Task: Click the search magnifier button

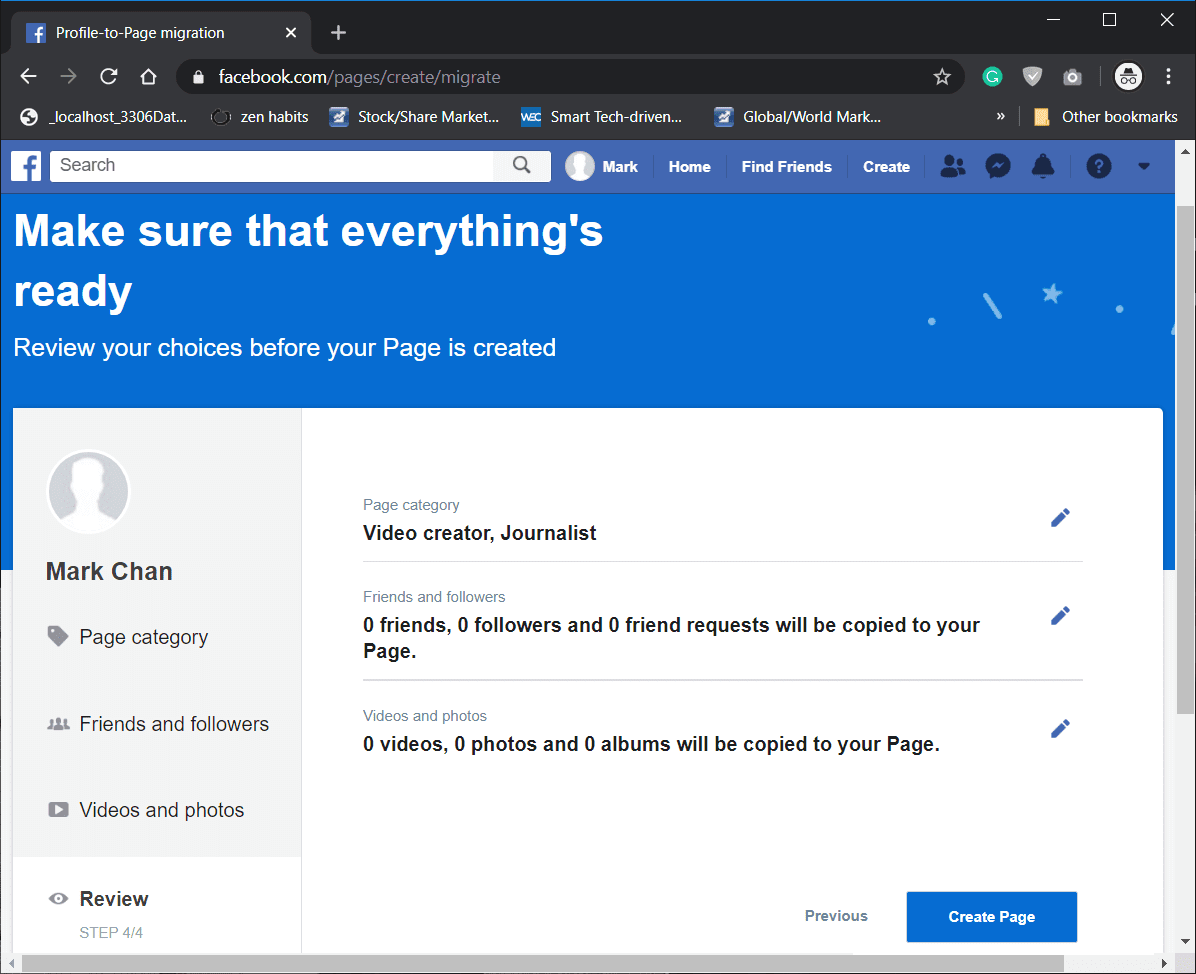Action: (x=521, y=166)
